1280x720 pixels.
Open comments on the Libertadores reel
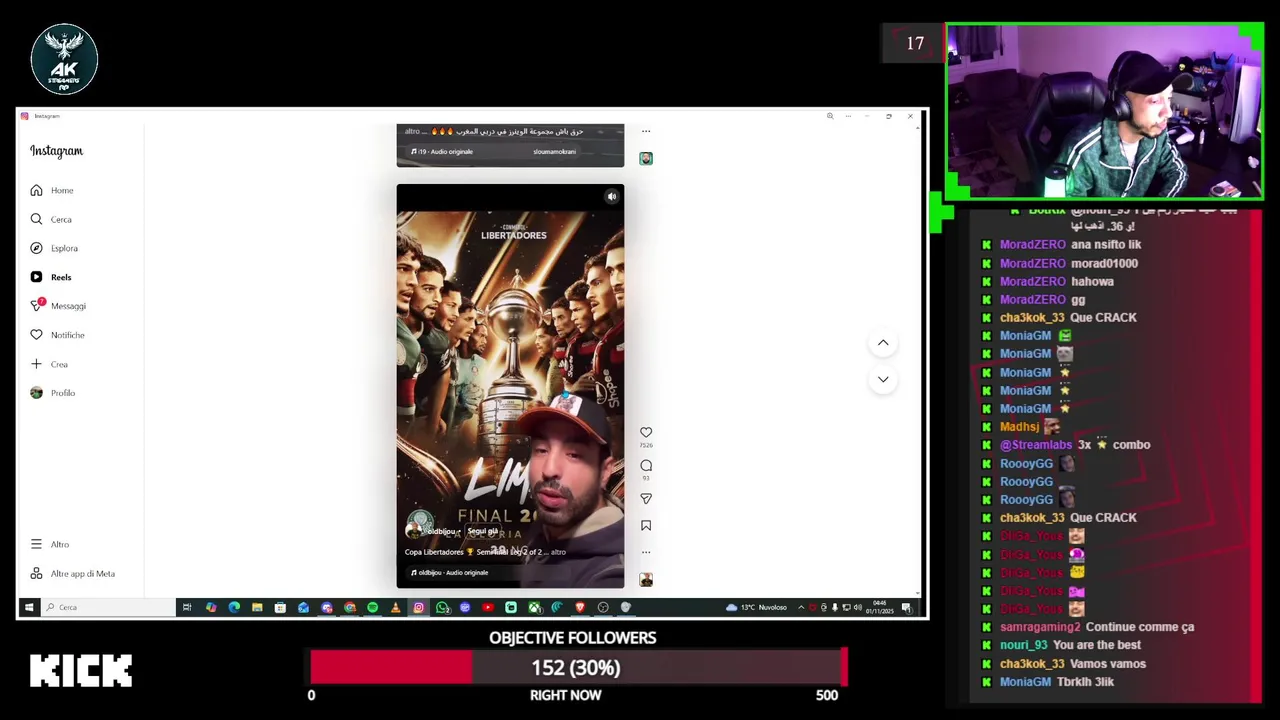pyautogui.click(x=646, y=465)
